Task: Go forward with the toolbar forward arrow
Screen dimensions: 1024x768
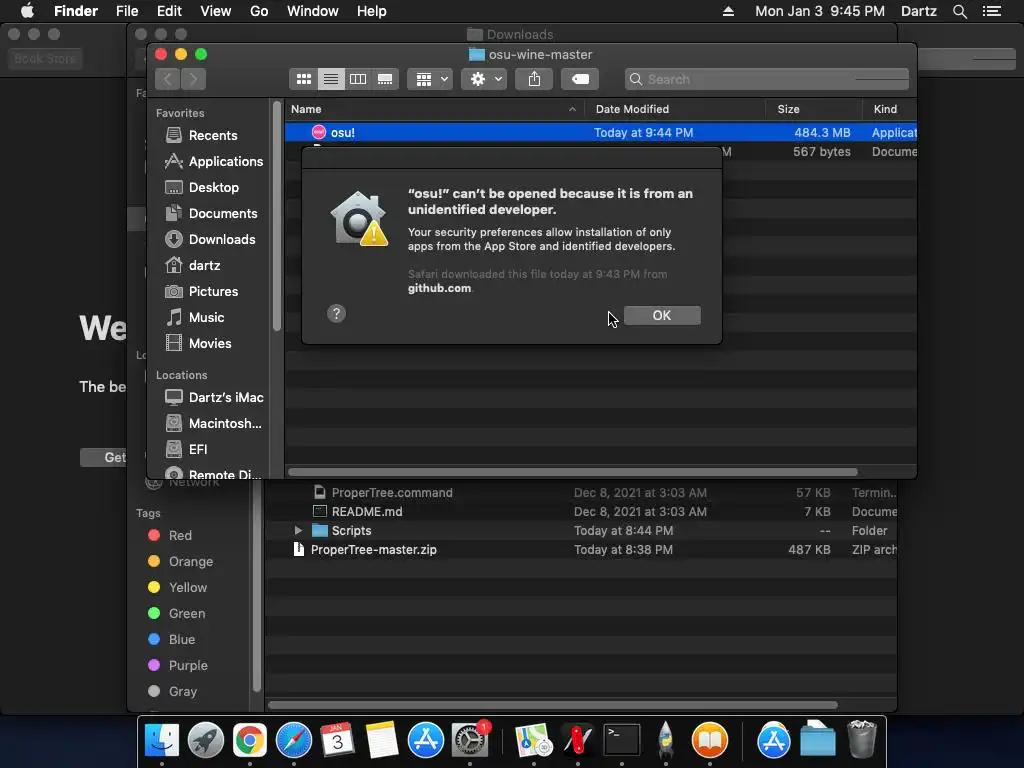Action: click(193, 79)
